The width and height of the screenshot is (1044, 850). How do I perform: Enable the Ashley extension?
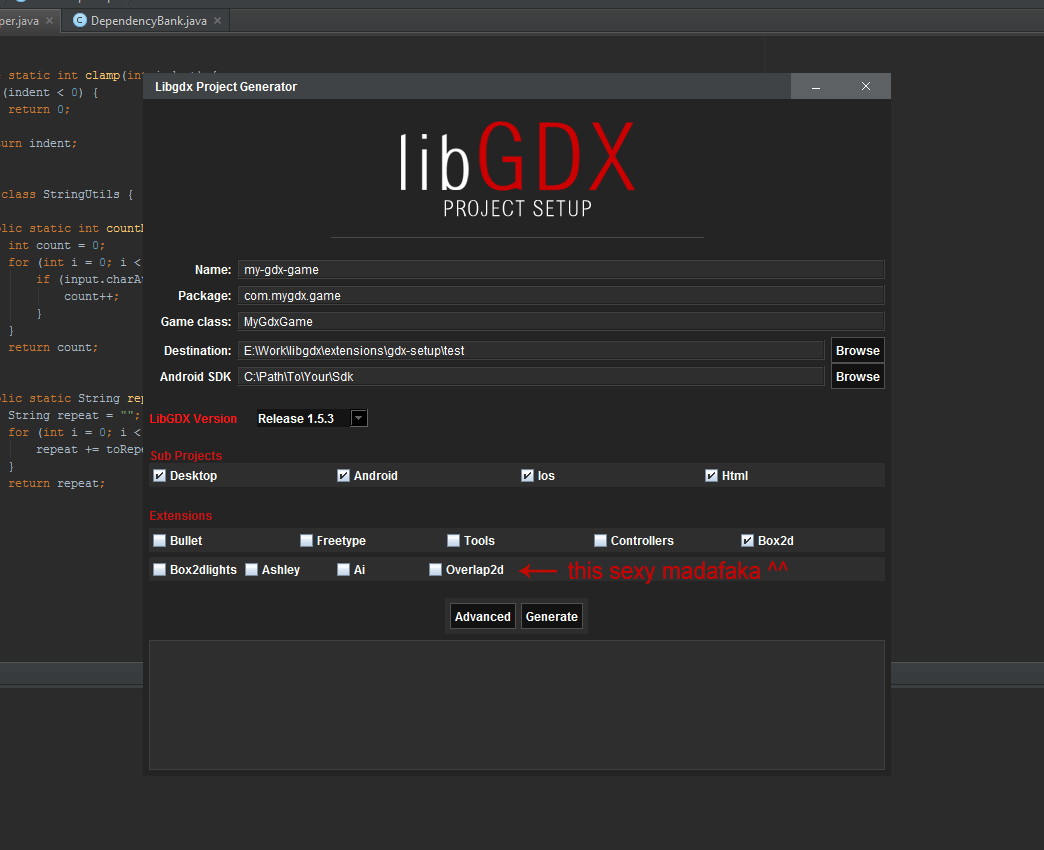pyautogui.click(x=252, y=570)
